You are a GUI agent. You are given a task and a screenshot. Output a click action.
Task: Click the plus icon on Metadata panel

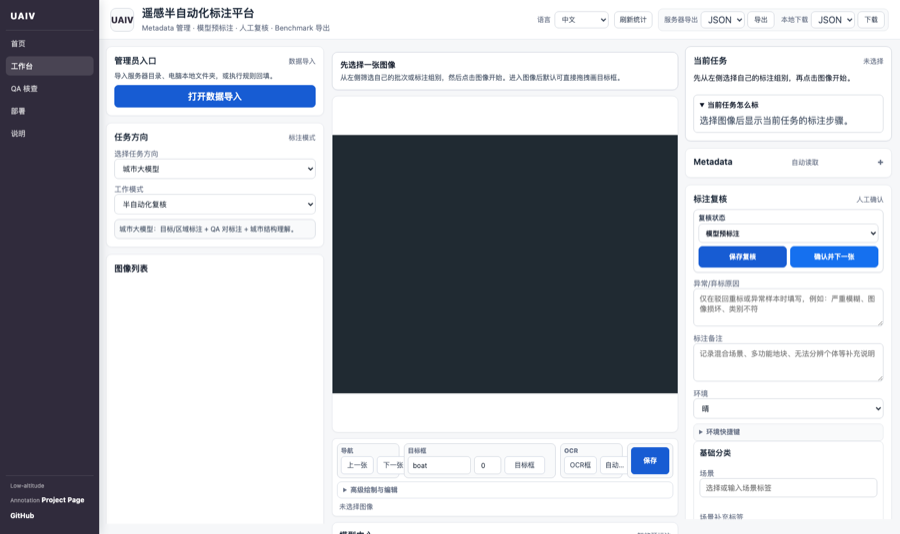880,162
